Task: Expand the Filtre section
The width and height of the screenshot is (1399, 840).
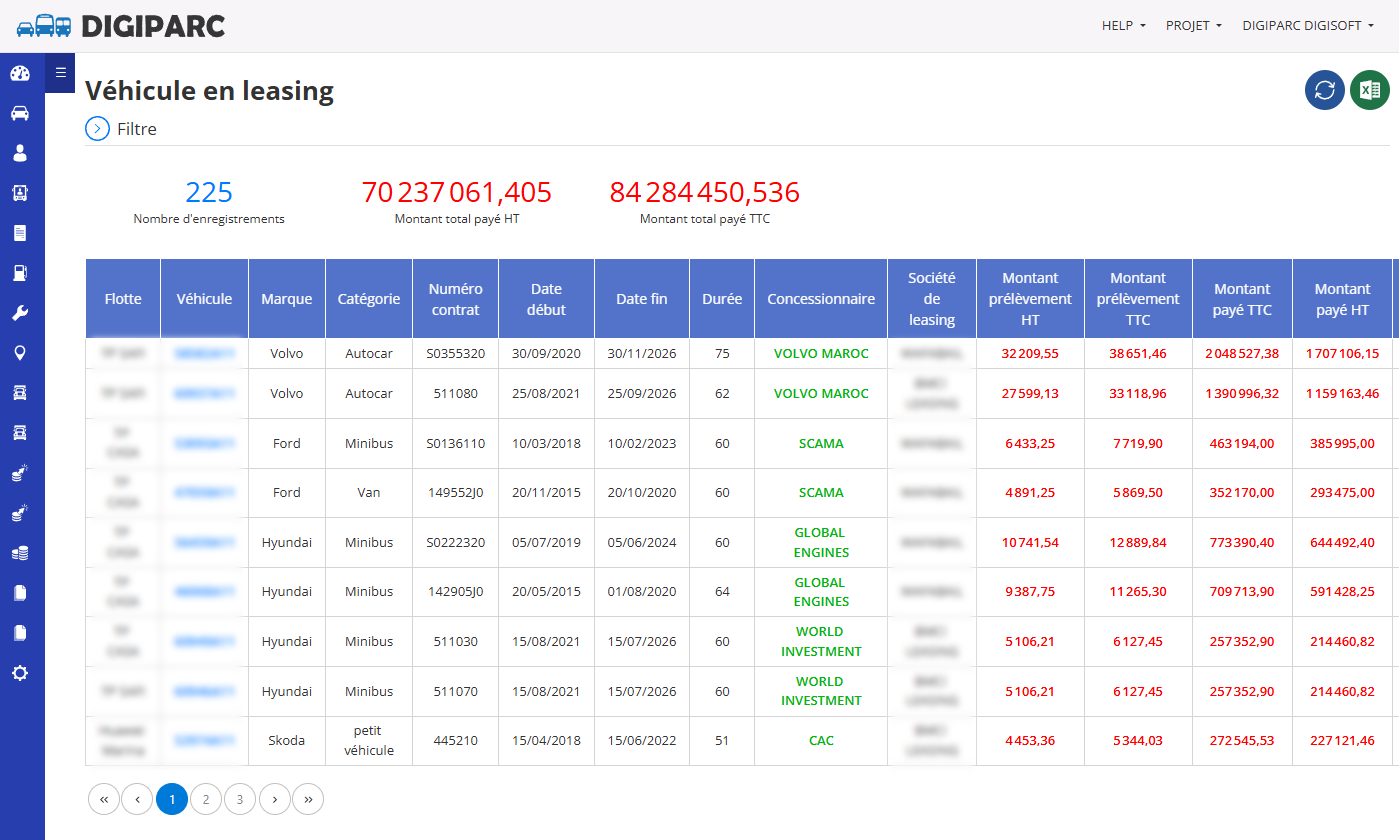Action: tap(121, 129)
